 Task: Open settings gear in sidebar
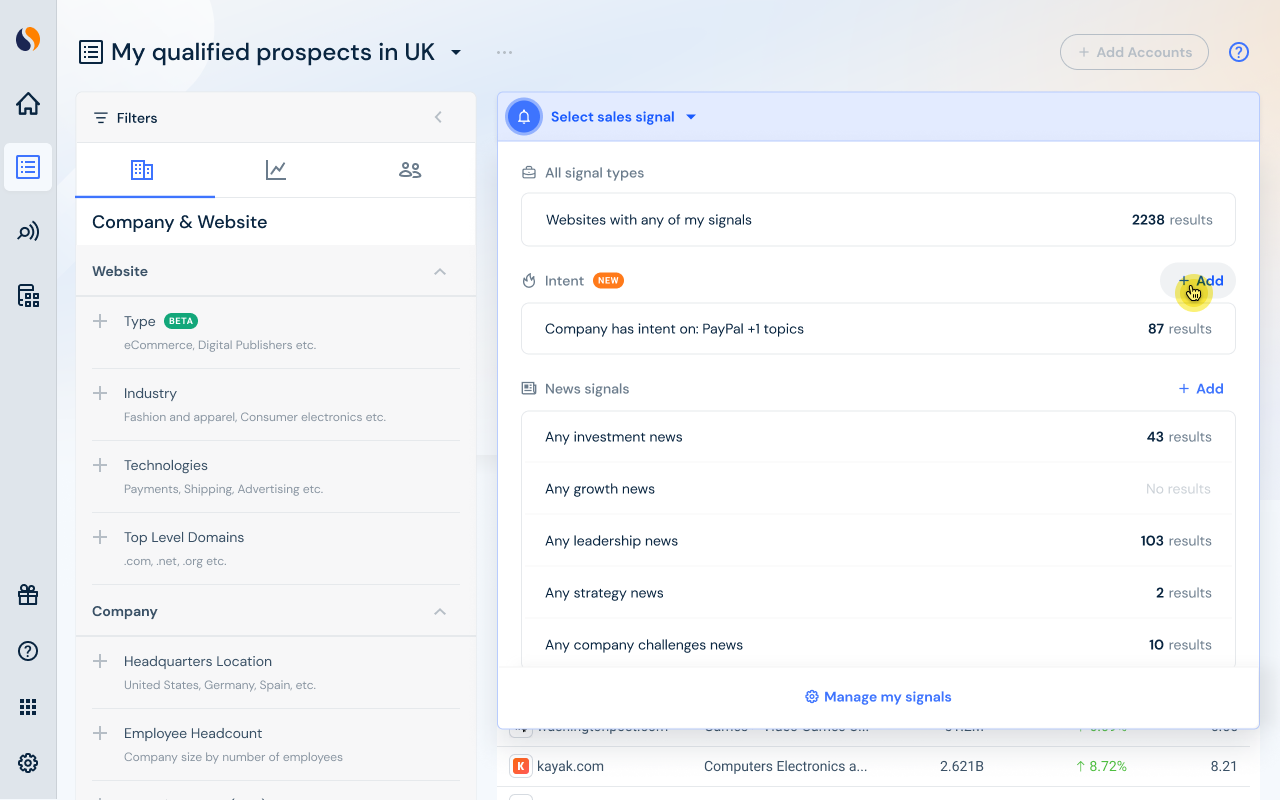(28, 763)
